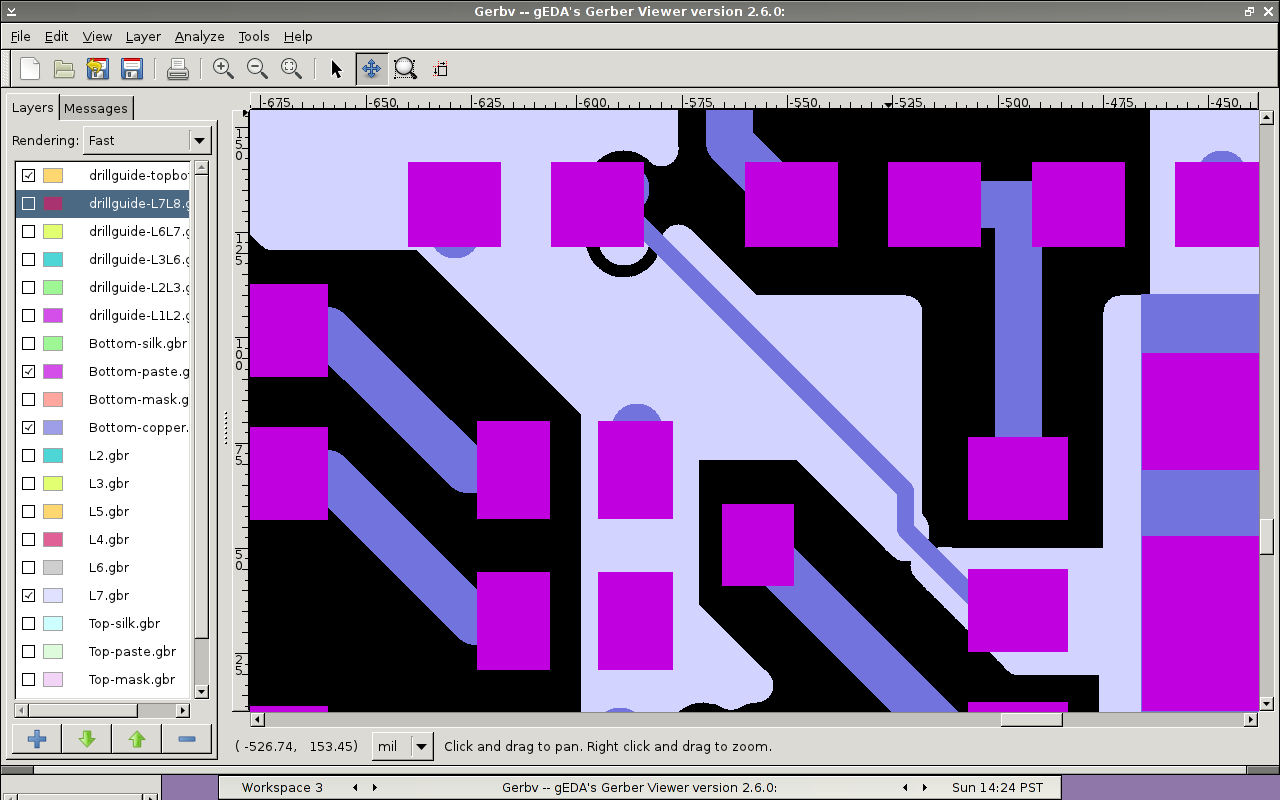Viewport: 1280px width, 800px height.
Task: Click the Print toolbar icon
Action: 177,69
